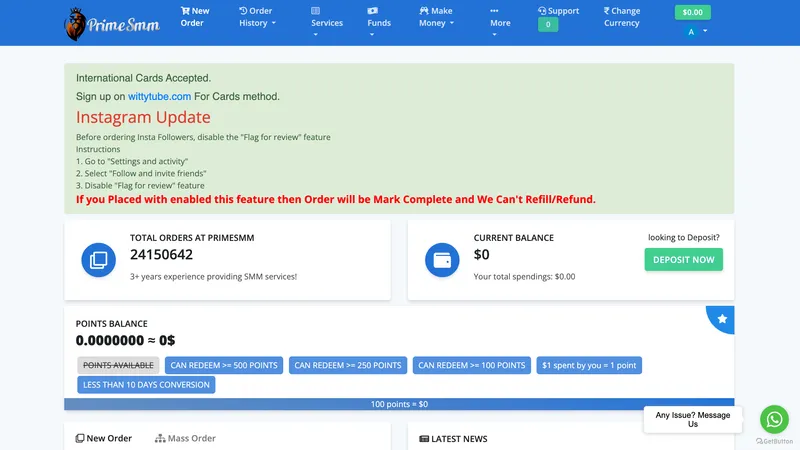Viewport: 800px width, 450px height.
Task: Click Can Redeem >= 250 Points badge
Action: click(x=348, y=365)
